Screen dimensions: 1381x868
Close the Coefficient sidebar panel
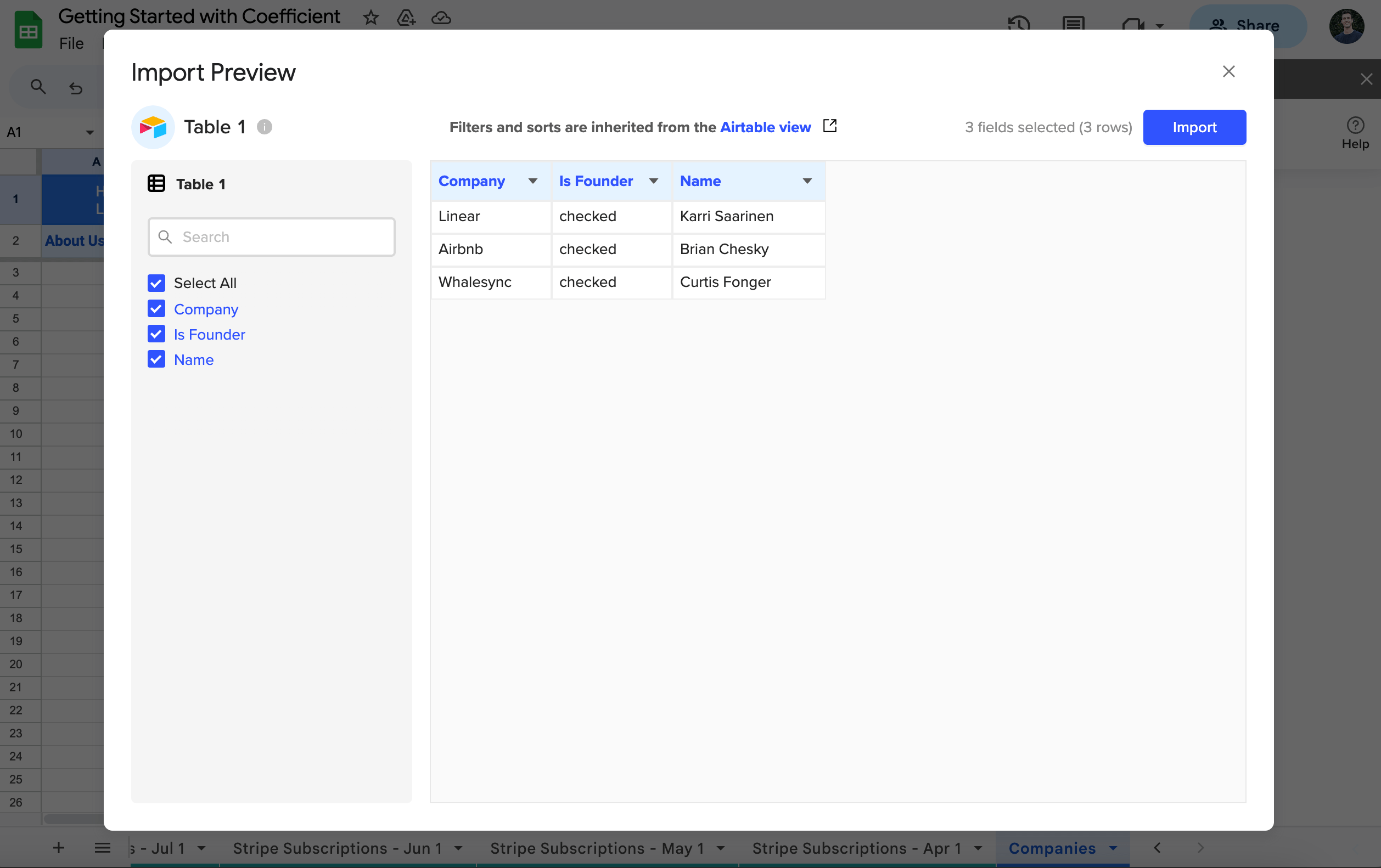click(1367, 79)
